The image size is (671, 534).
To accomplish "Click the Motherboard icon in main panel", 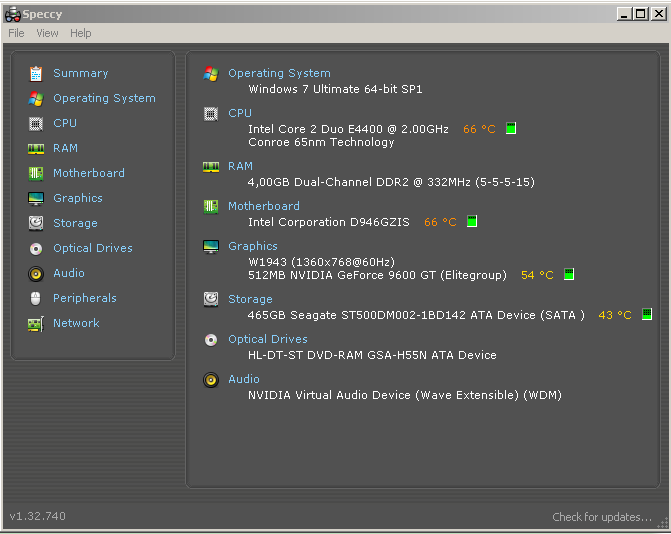I will (211, 207).
